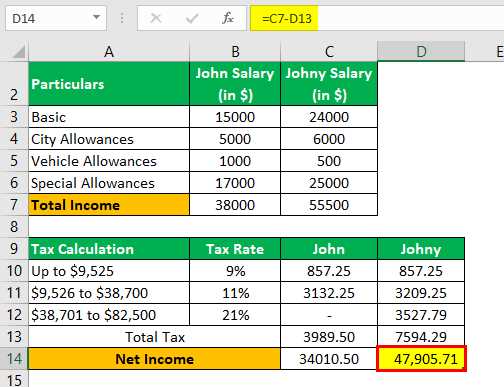Image resolution: width=504 pixels, height=387 pixels.
Task: Select John's total income 38000
Action: click(x=235, y=205)
